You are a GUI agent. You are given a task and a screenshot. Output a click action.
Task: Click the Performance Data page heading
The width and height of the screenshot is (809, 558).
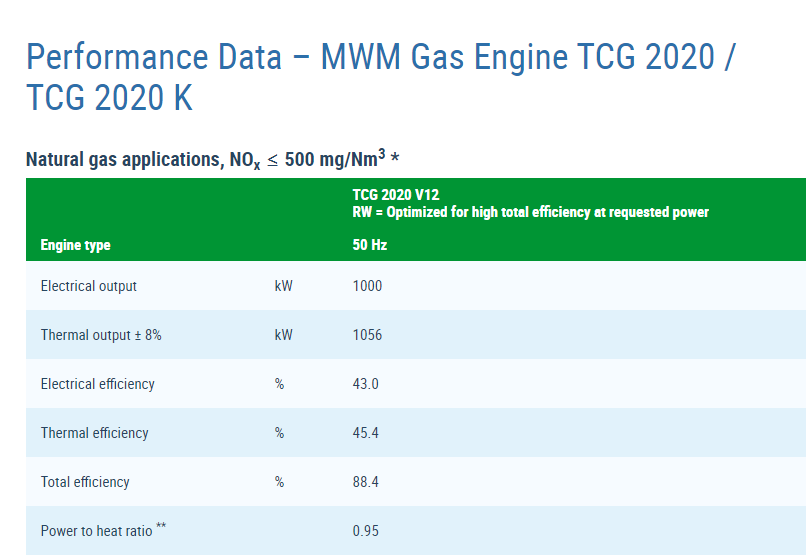click(x=381, y=77)
